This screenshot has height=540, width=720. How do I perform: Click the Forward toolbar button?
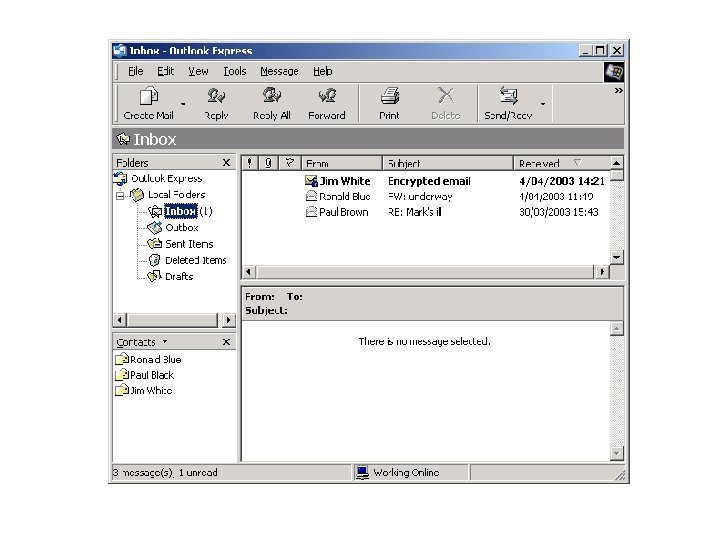[327, 104]
